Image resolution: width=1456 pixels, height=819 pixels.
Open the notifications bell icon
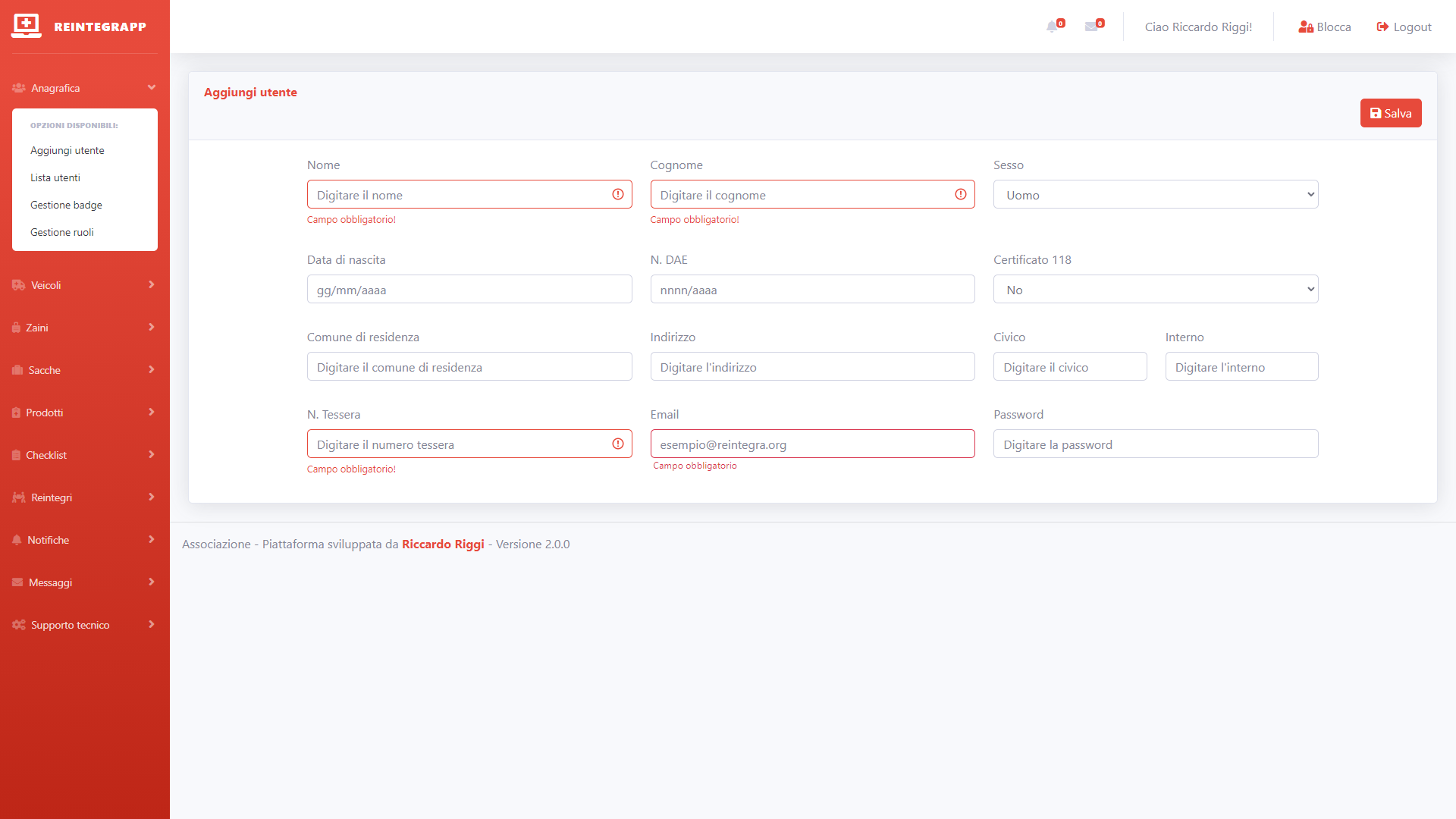(1052, 27)
